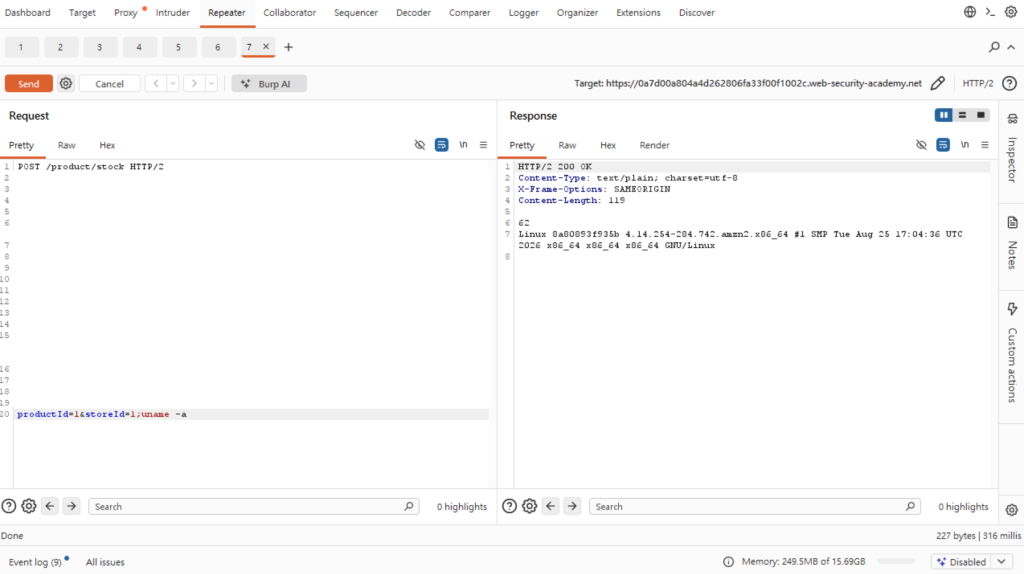This screenshot has width=1024, height=574.
Task: Switch to the Target tab
Action: 82,12
